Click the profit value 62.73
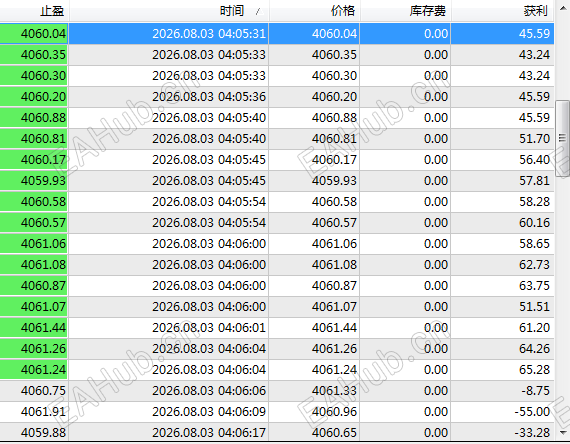This screenshot has height=444, width=570. (x=534, y=265)
